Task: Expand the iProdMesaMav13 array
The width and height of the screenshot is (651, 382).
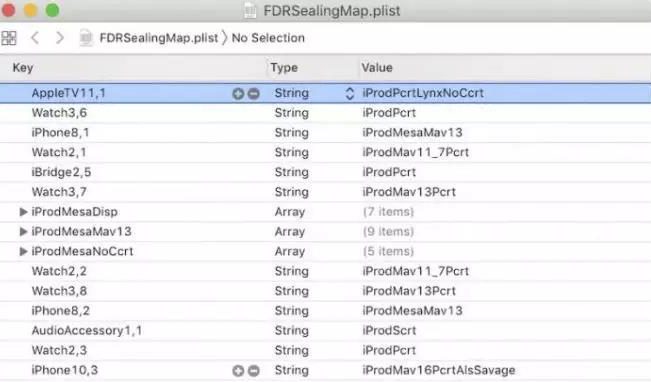Action: (x=23, y=232)
